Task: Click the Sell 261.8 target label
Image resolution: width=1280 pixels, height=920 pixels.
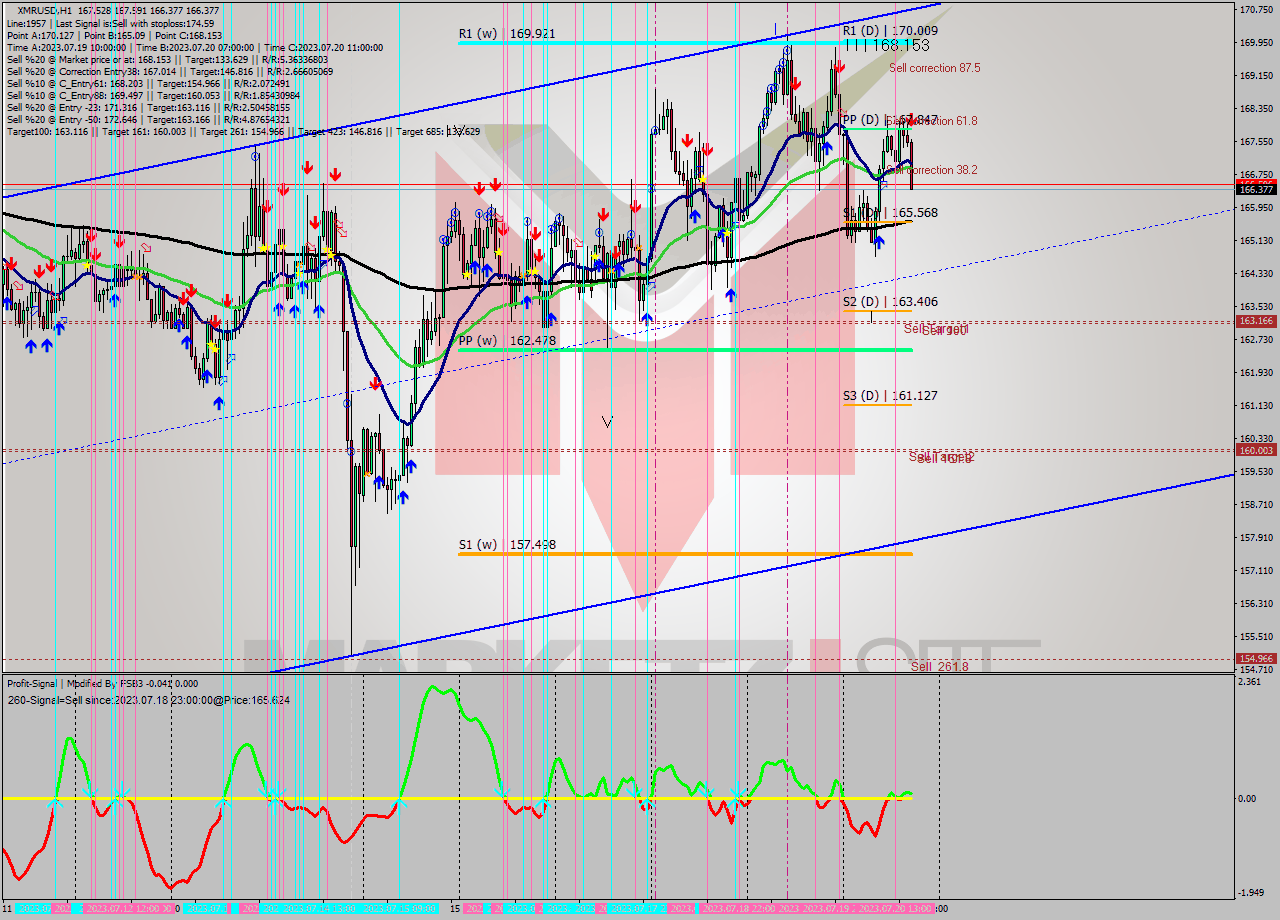Action: click(x=938, y=666)
